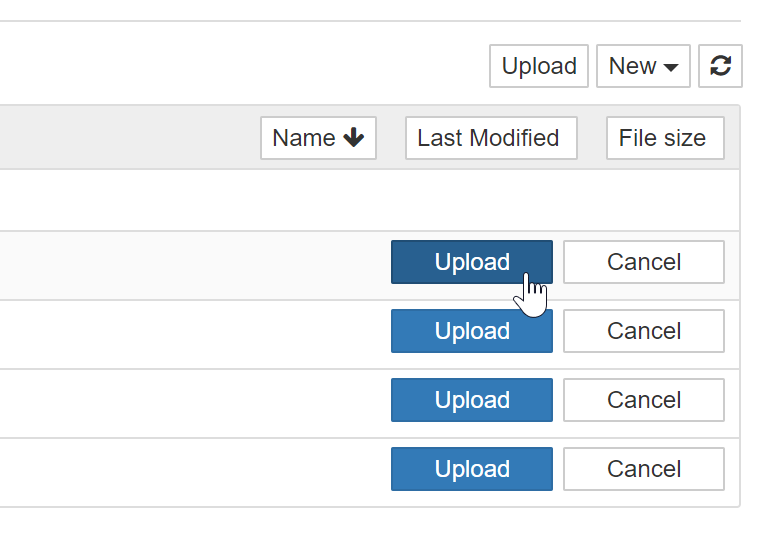Sort the files by Name
This screenshot has width=771, height=553.
[x=317, y=138]
